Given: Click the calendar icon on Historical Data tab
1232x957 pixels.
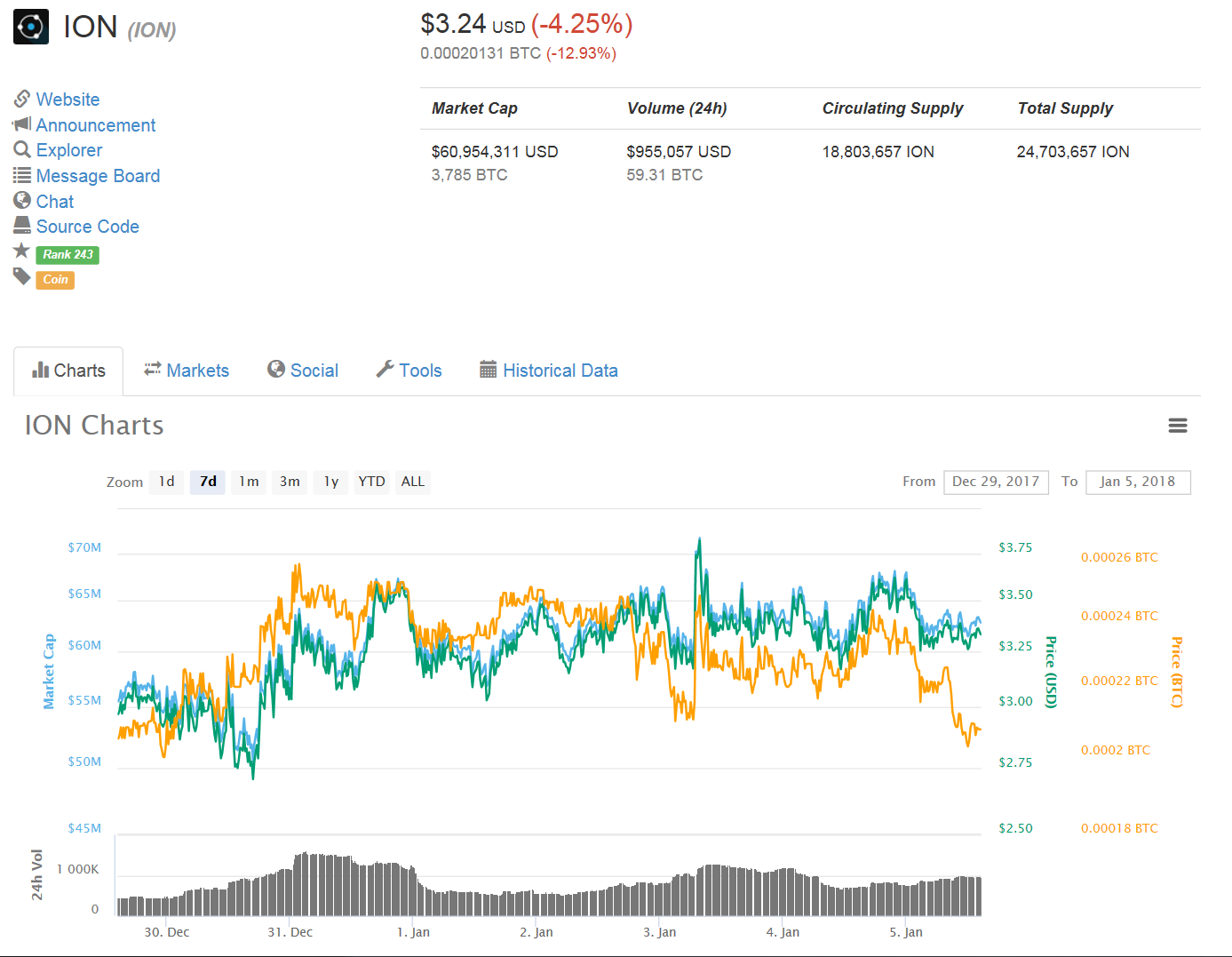Looking at the screenshot, I should (489, 370).
